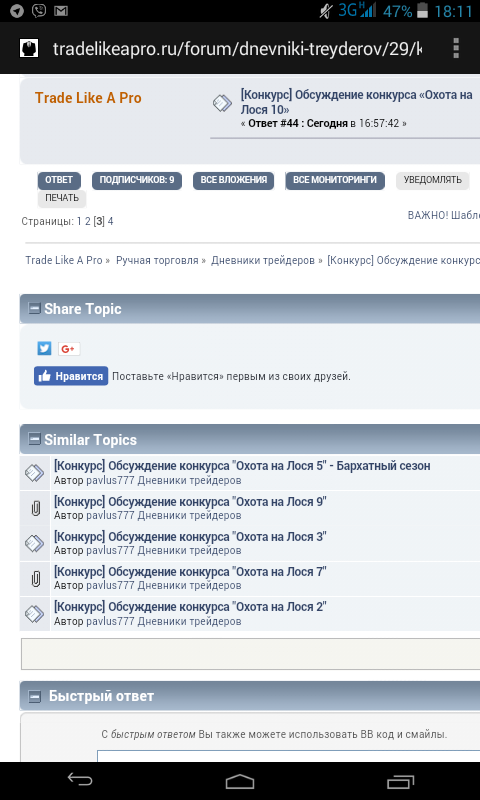Click the "Ответ #44 : Сегодня в 16:57:42" text
The width and height of the screenshot is (480, 800).
click(x=324, y=123)
